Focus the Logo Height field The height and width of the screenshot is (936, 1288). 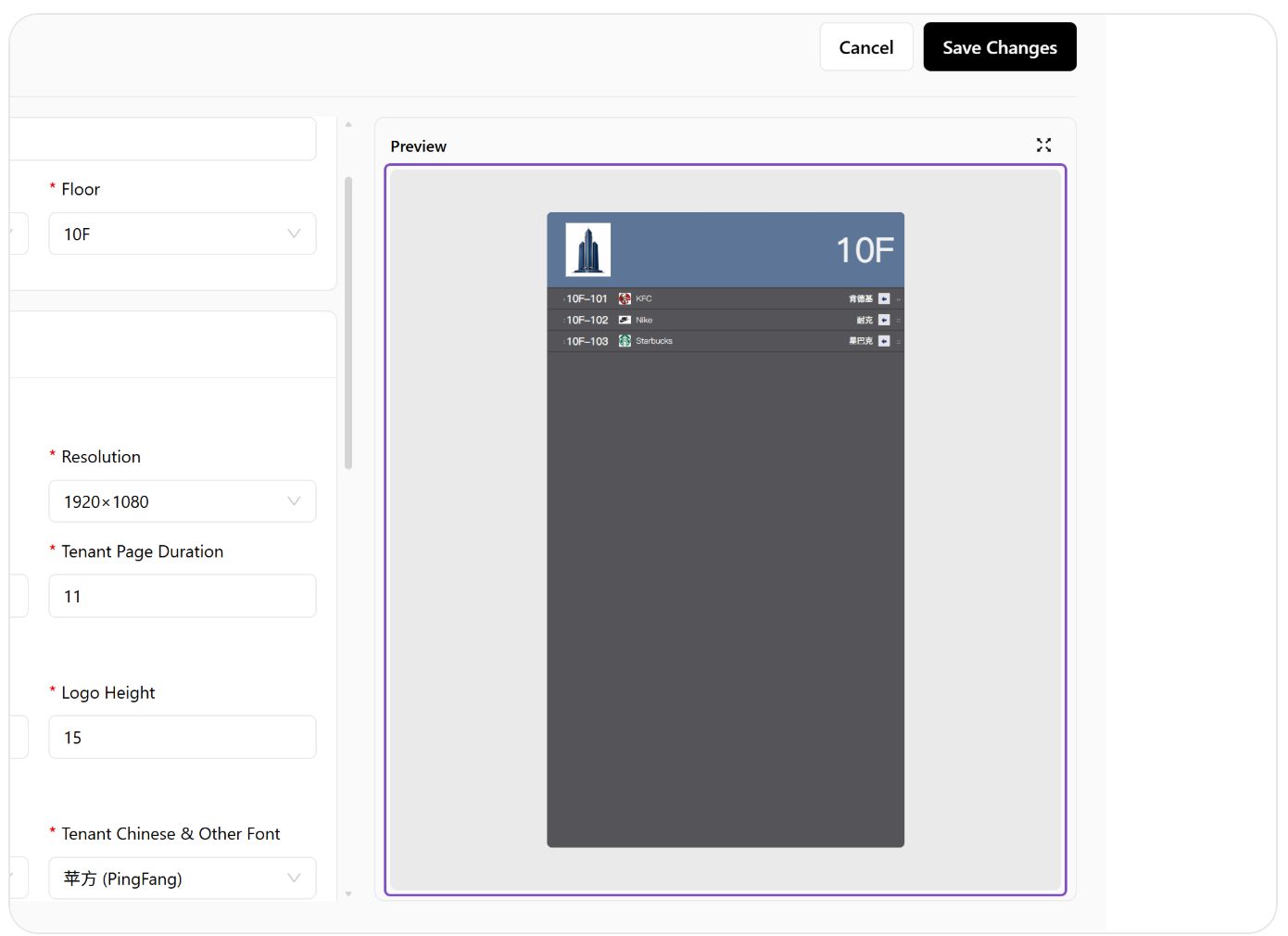(x=183, y=737)
